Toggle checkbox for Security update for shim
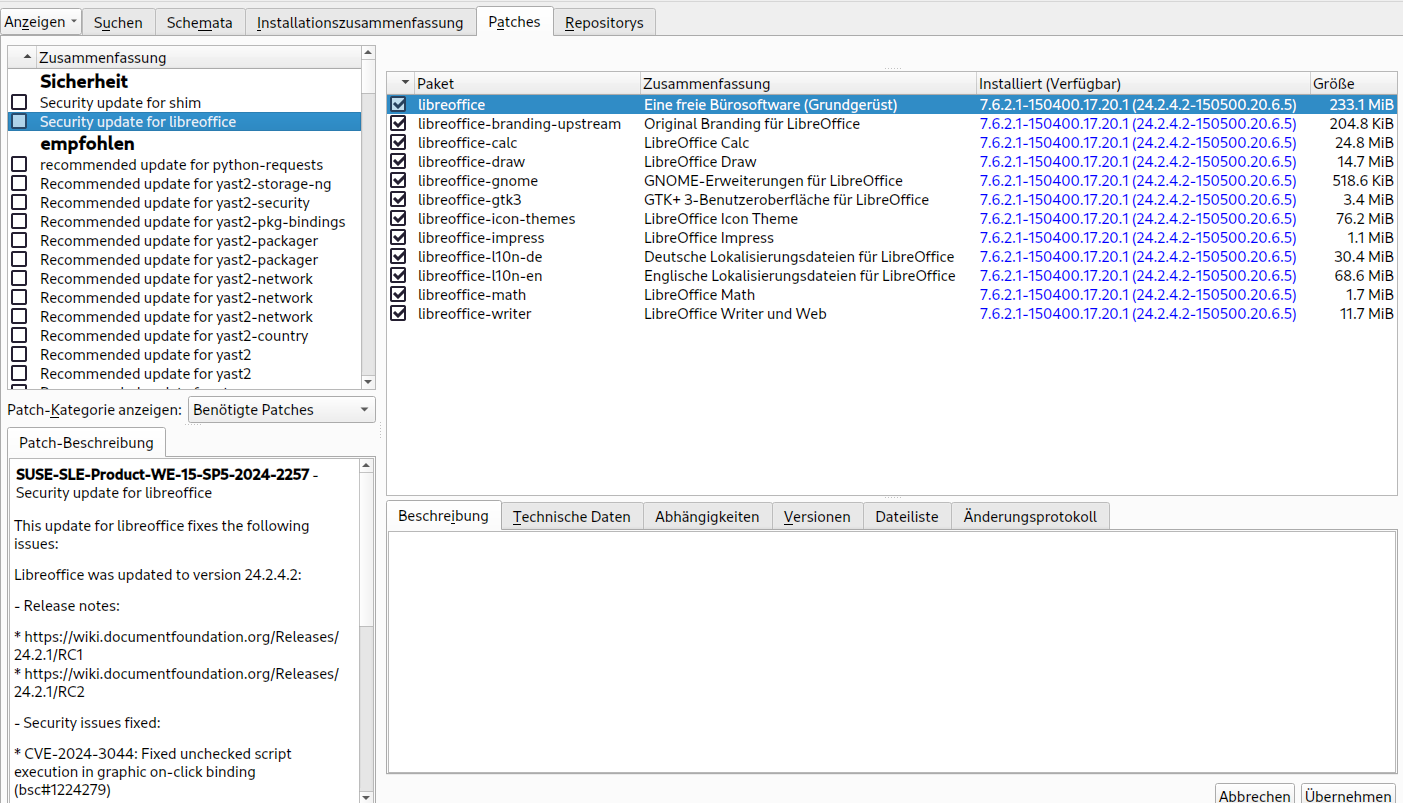Image resolution: width=1403 pixels, height=803 pixels. [19, 103]
